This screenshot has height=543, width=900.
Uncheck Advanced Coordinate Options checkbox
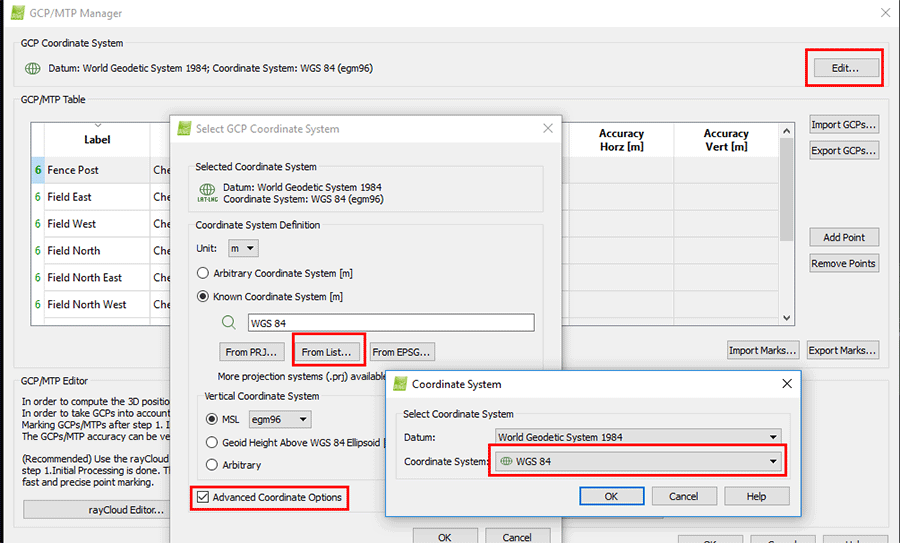[x=203, y=497]
